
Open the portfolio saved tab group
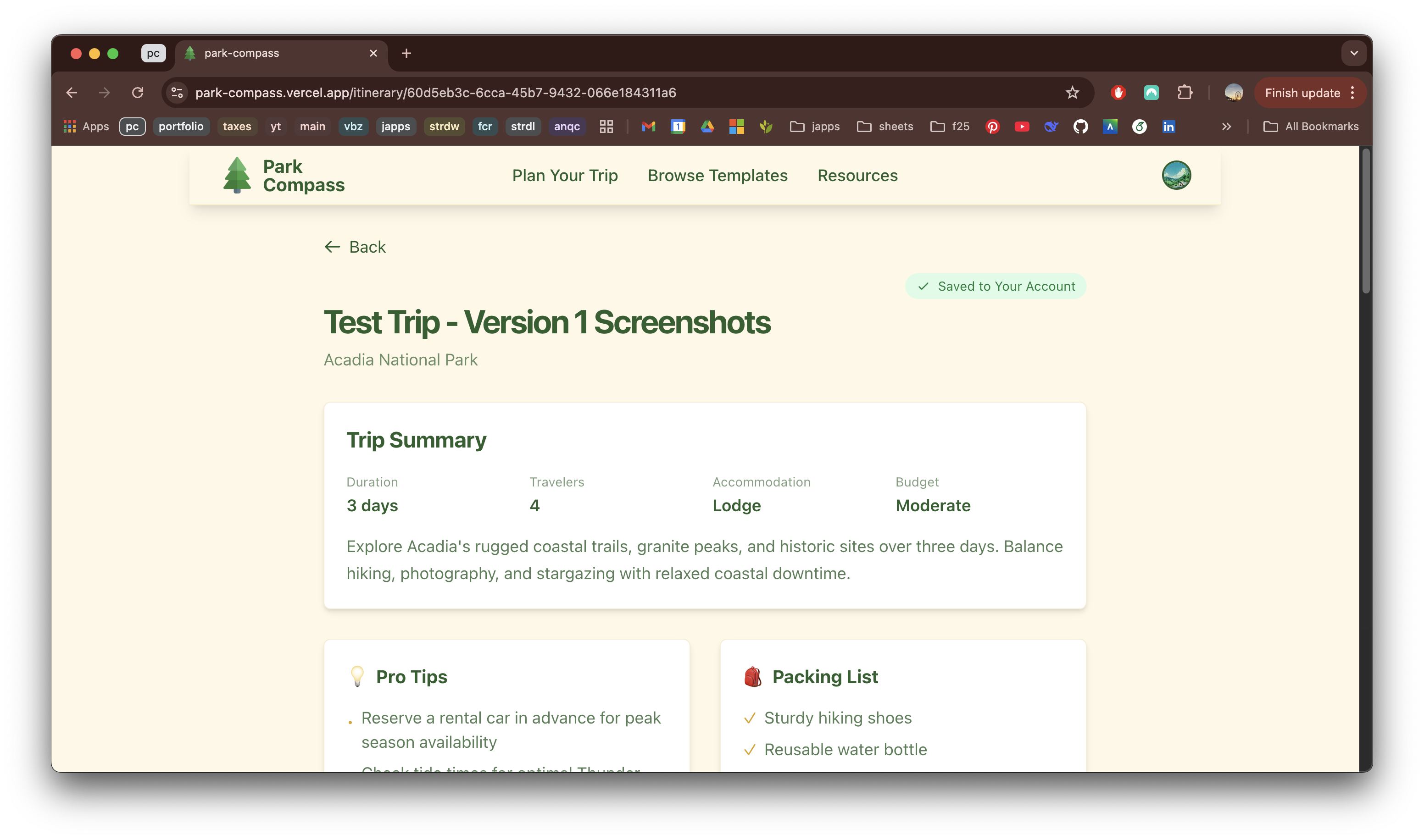(181, 126)
